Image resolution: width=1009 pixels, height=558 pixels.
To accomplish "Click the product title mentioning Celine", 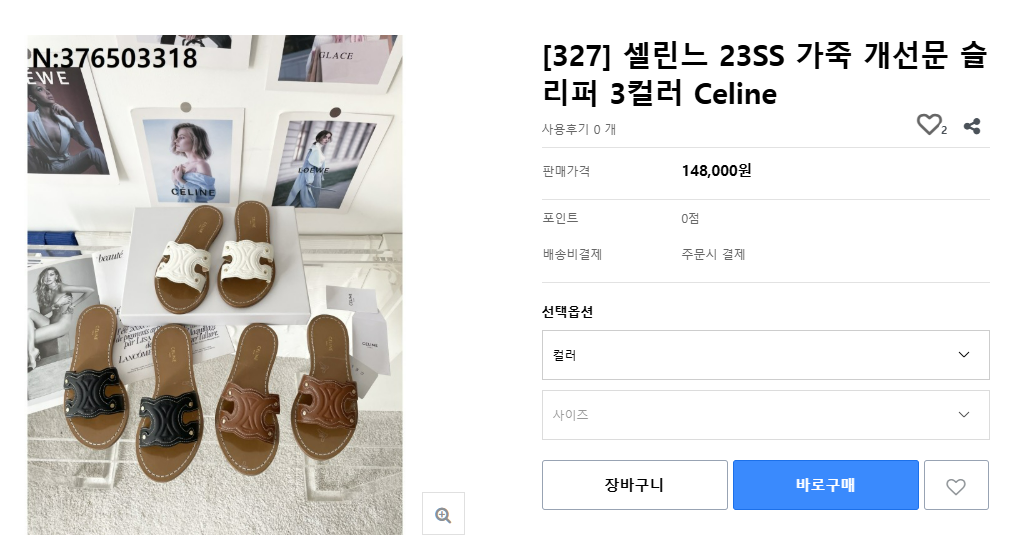I will 764,75.
